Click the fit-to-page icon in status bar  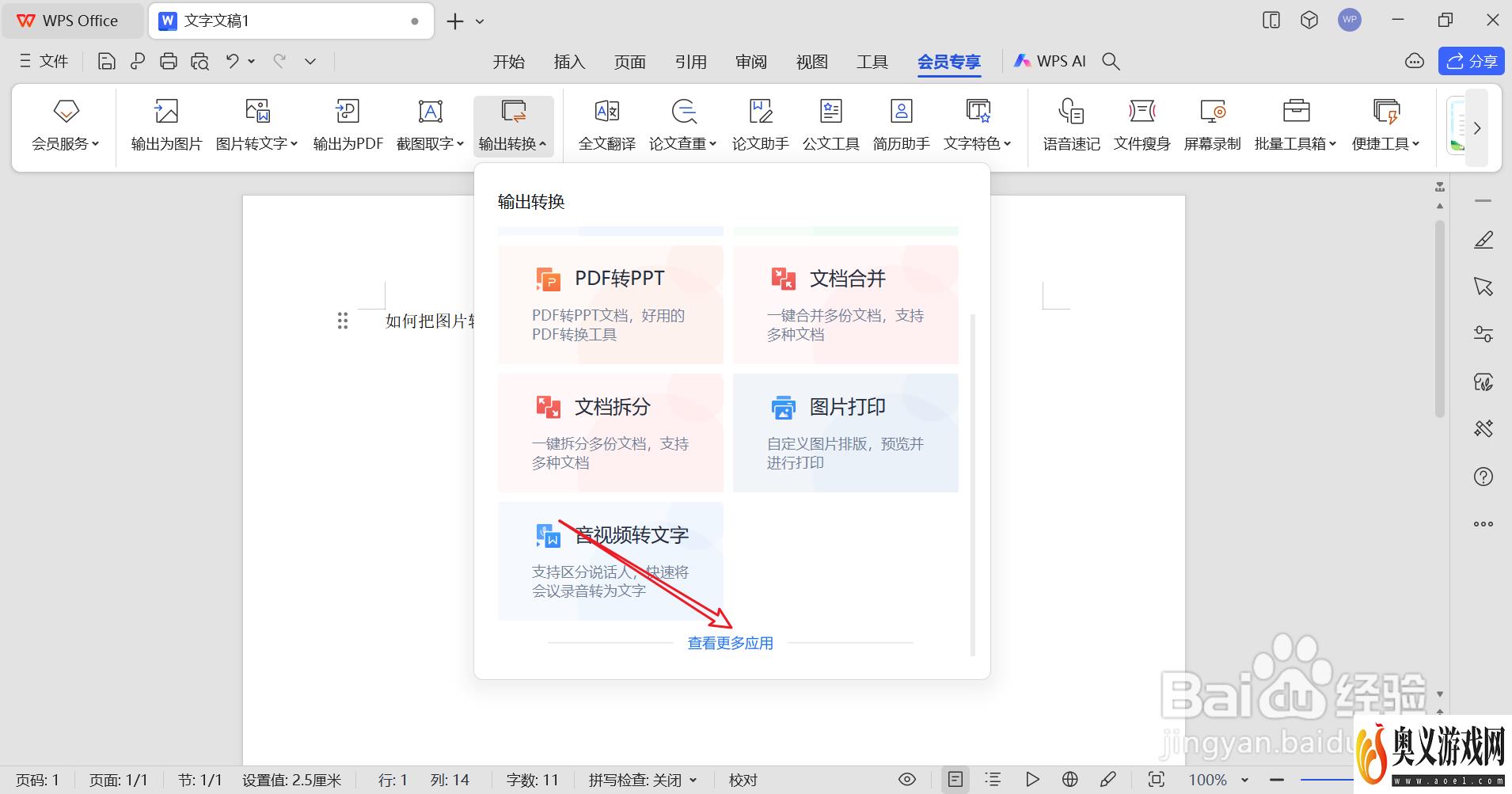[1157, 780]
